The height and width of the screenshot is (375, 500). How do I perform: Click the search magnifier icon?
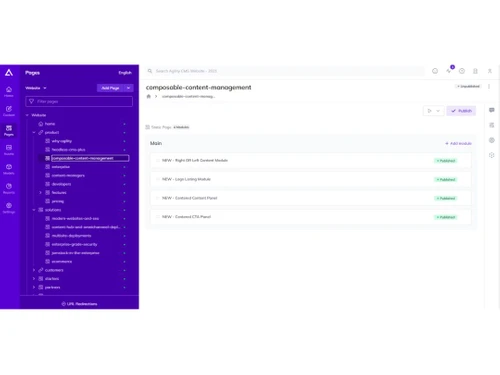point(150,71)
